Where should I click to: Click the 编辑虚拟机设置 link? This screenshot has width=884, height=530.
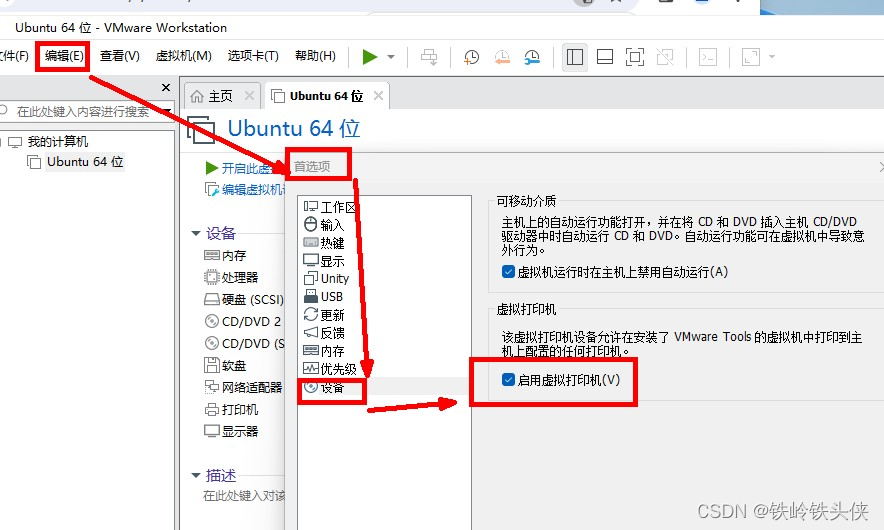(245, 189)
